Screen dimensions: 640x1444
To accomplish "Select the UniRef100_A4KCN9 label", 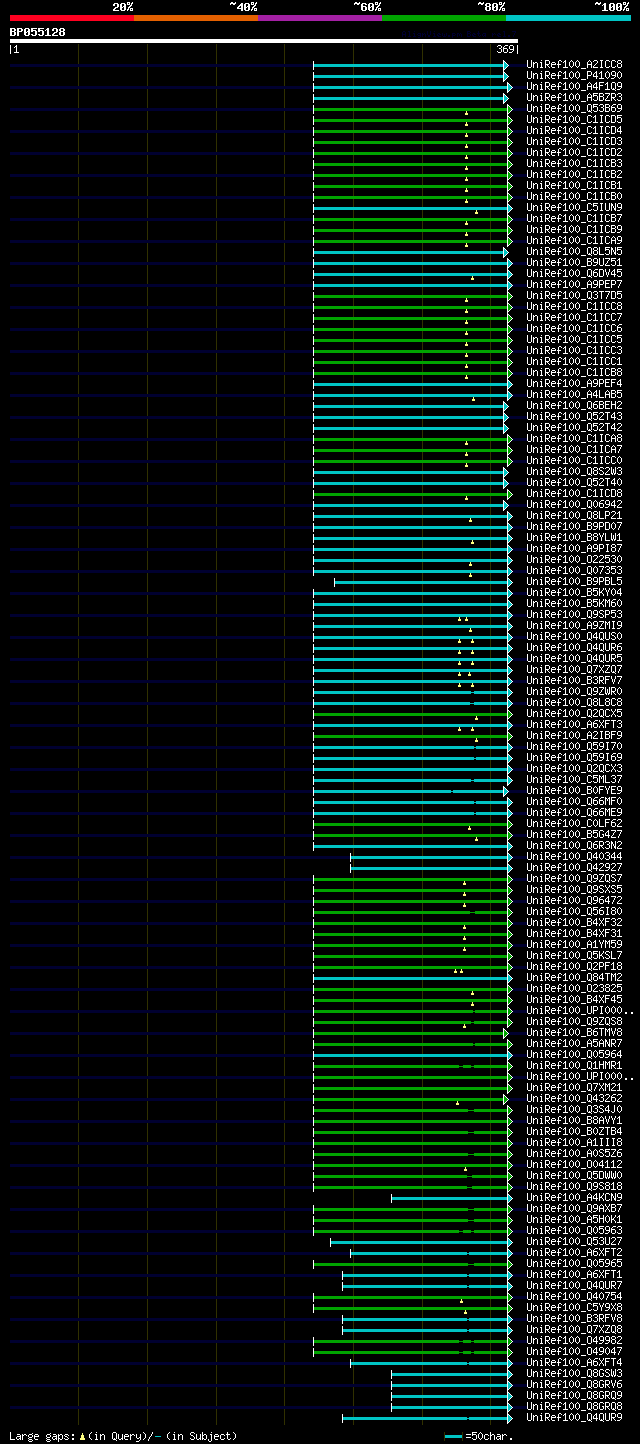I will 574,1197.
